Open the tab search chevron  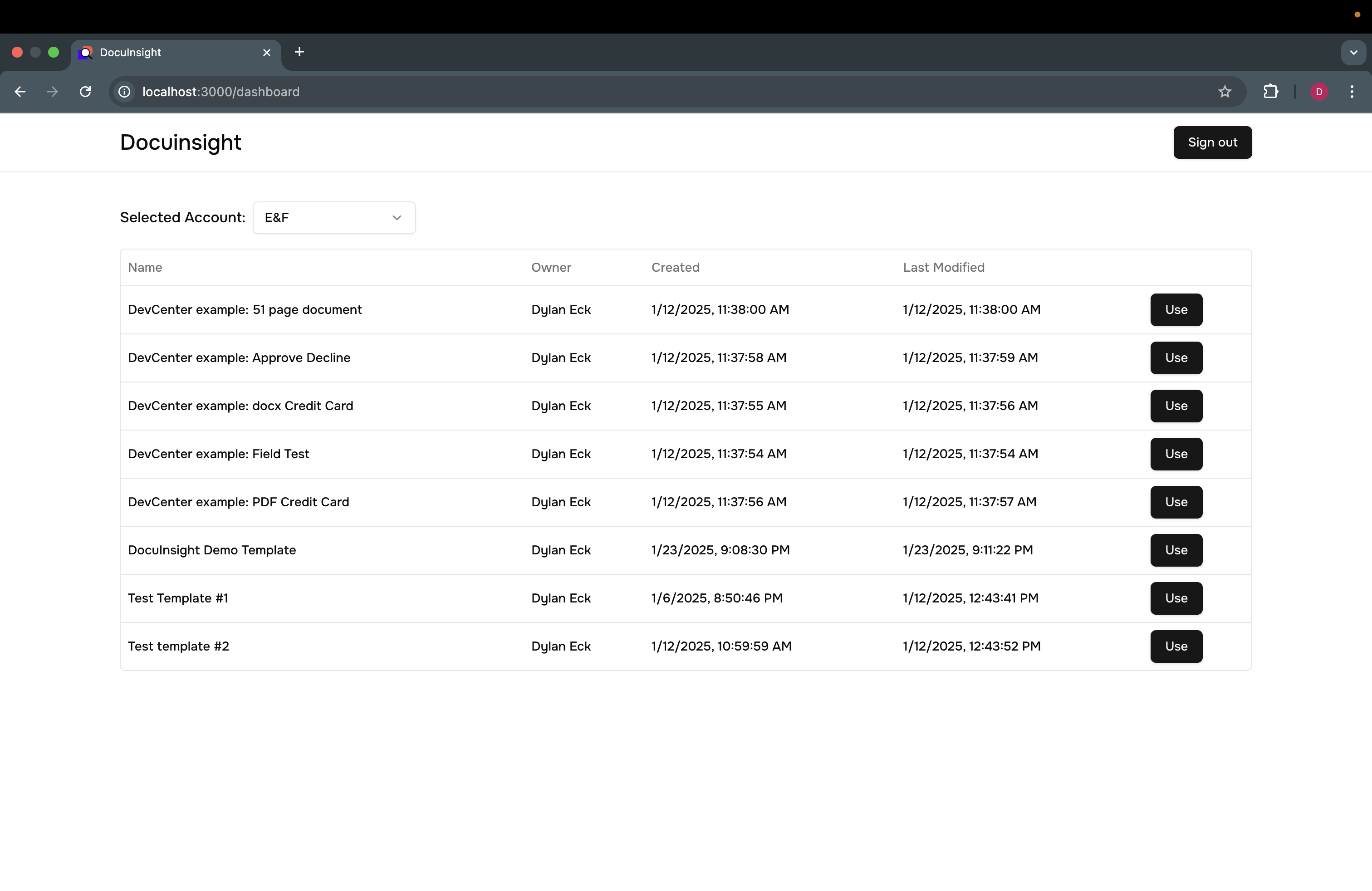pyautogui.click(x=1353, y=53)
